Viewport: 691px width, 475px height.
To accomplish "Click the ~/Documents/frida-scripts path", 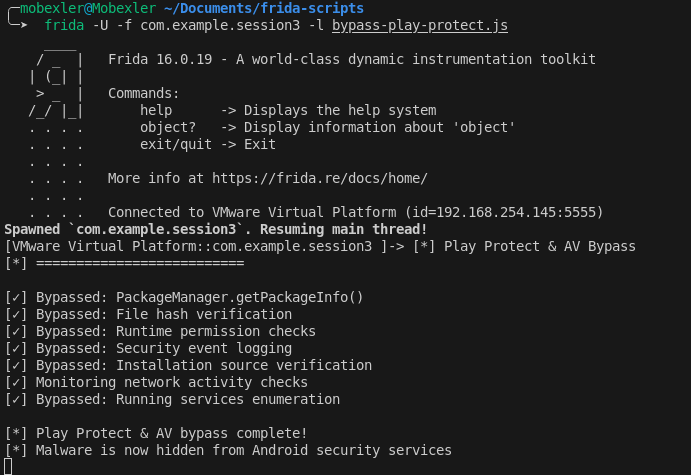I will point(264,8).
